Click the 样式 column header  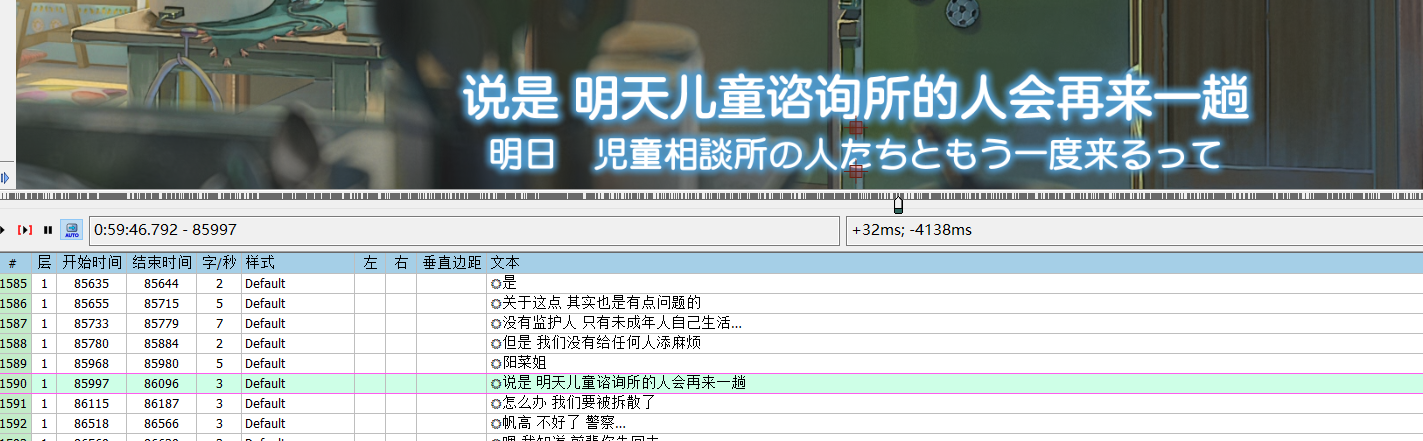coord(298,263)
